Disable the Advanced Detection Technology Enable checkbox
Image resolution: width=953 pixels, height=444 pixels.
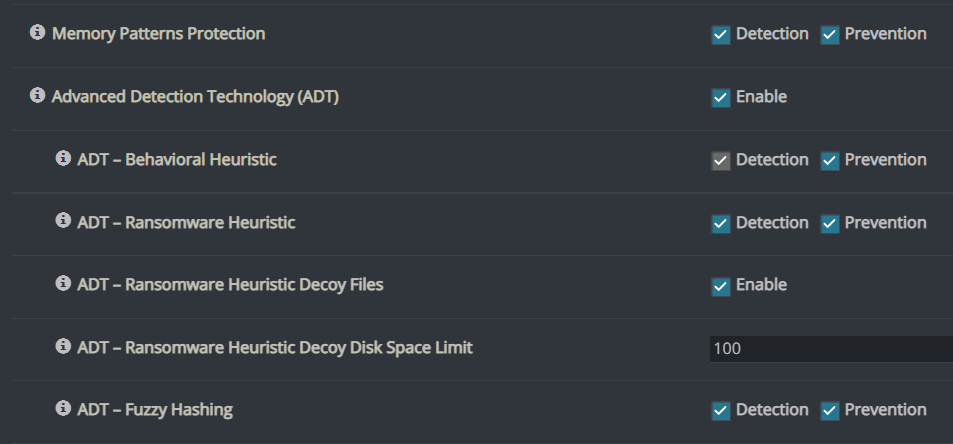(721, 98)
